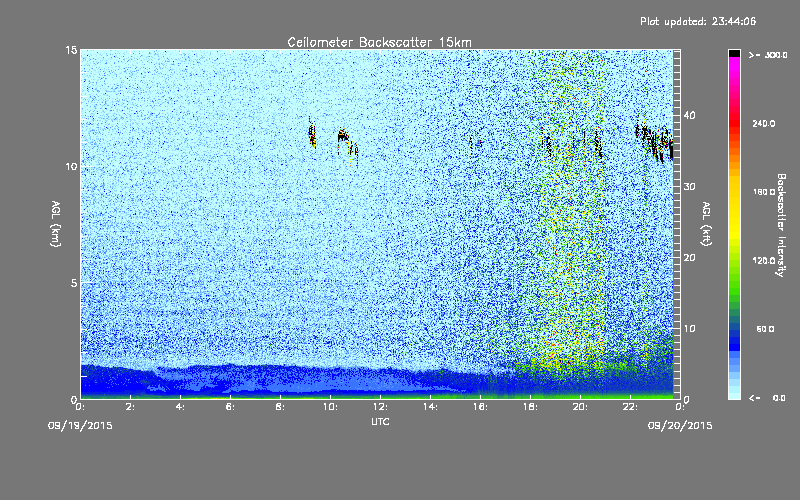
Task: Select the '12:' hour label on UTC axis
Action: point(380,407)
